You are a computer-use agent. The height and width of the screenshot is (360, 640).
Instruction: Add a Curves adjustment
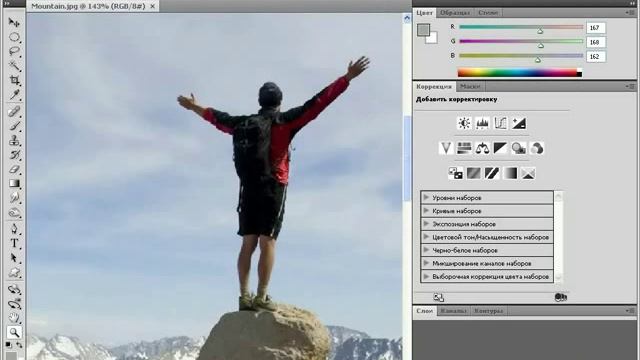[500, 123]
